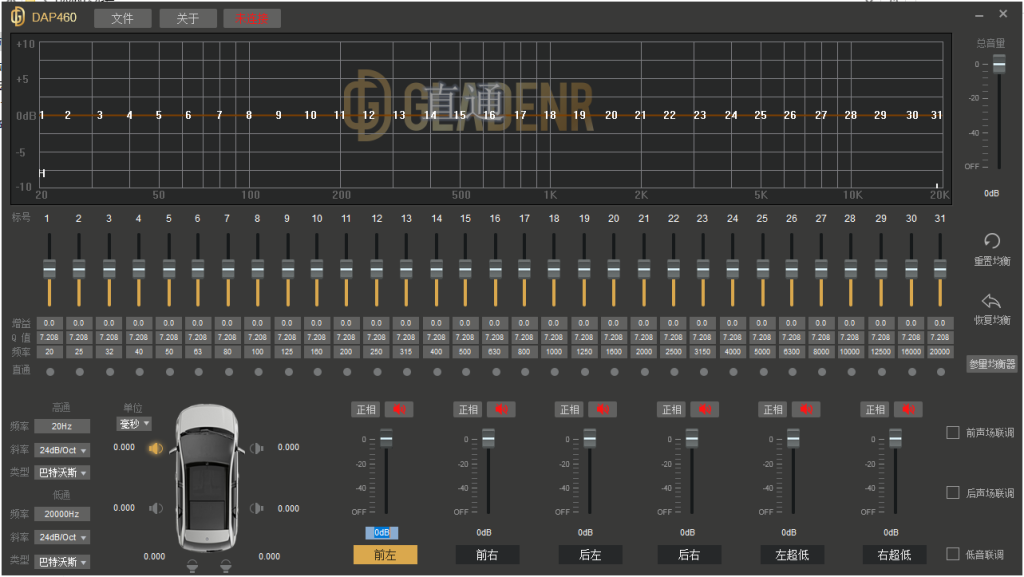Open the 低通 类型 巴特沃斯 dropdown

pyautogui.click(x=62, y=561)
